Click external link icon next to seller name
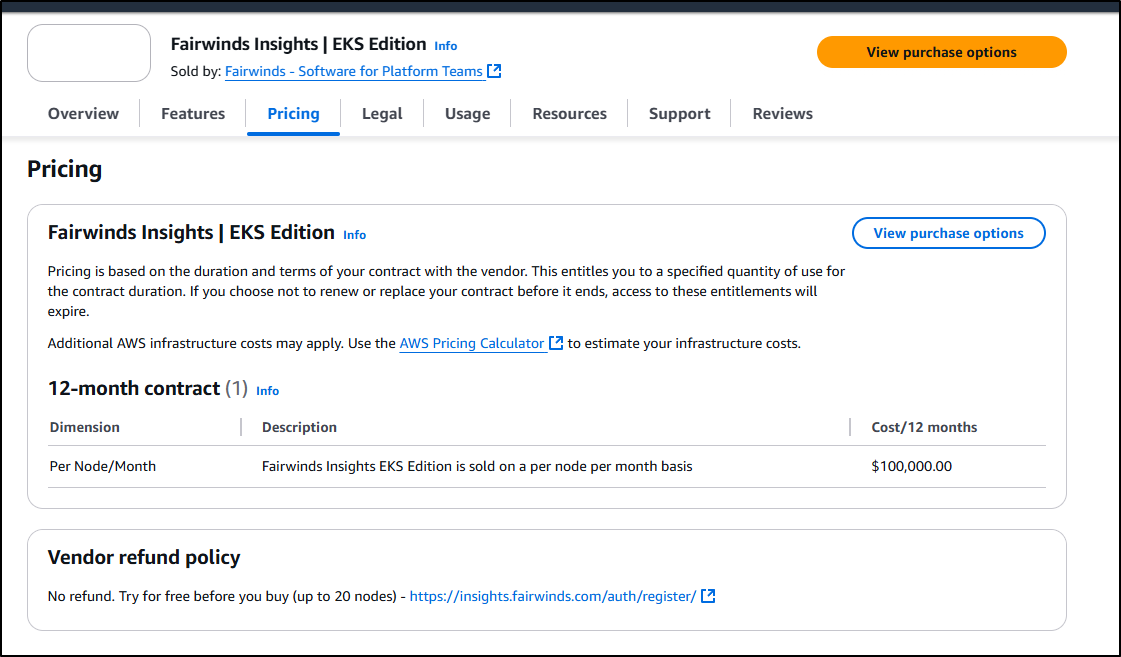1121x657 pixels. [494, 71]
